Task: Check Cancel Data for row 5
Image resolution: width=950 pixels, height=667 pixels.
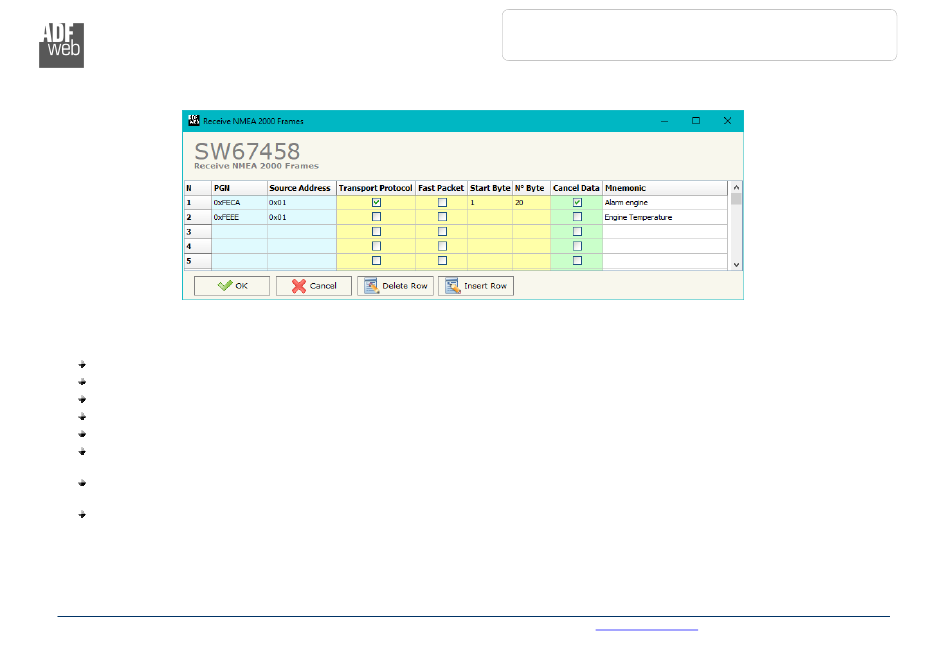Action: coord(577,260)
